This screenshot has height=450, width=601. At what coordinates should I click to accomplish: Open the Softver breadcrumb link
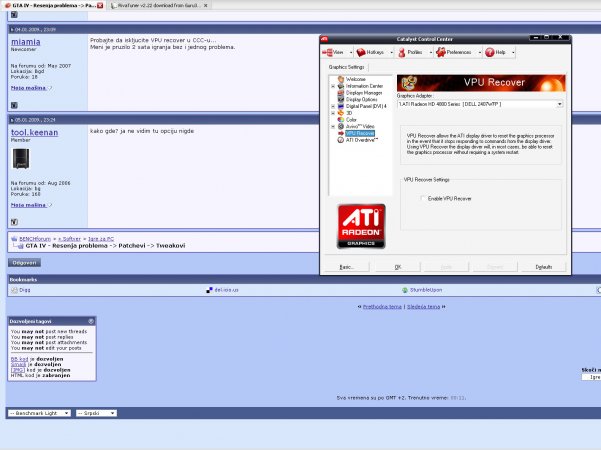[x=69, y=239]
